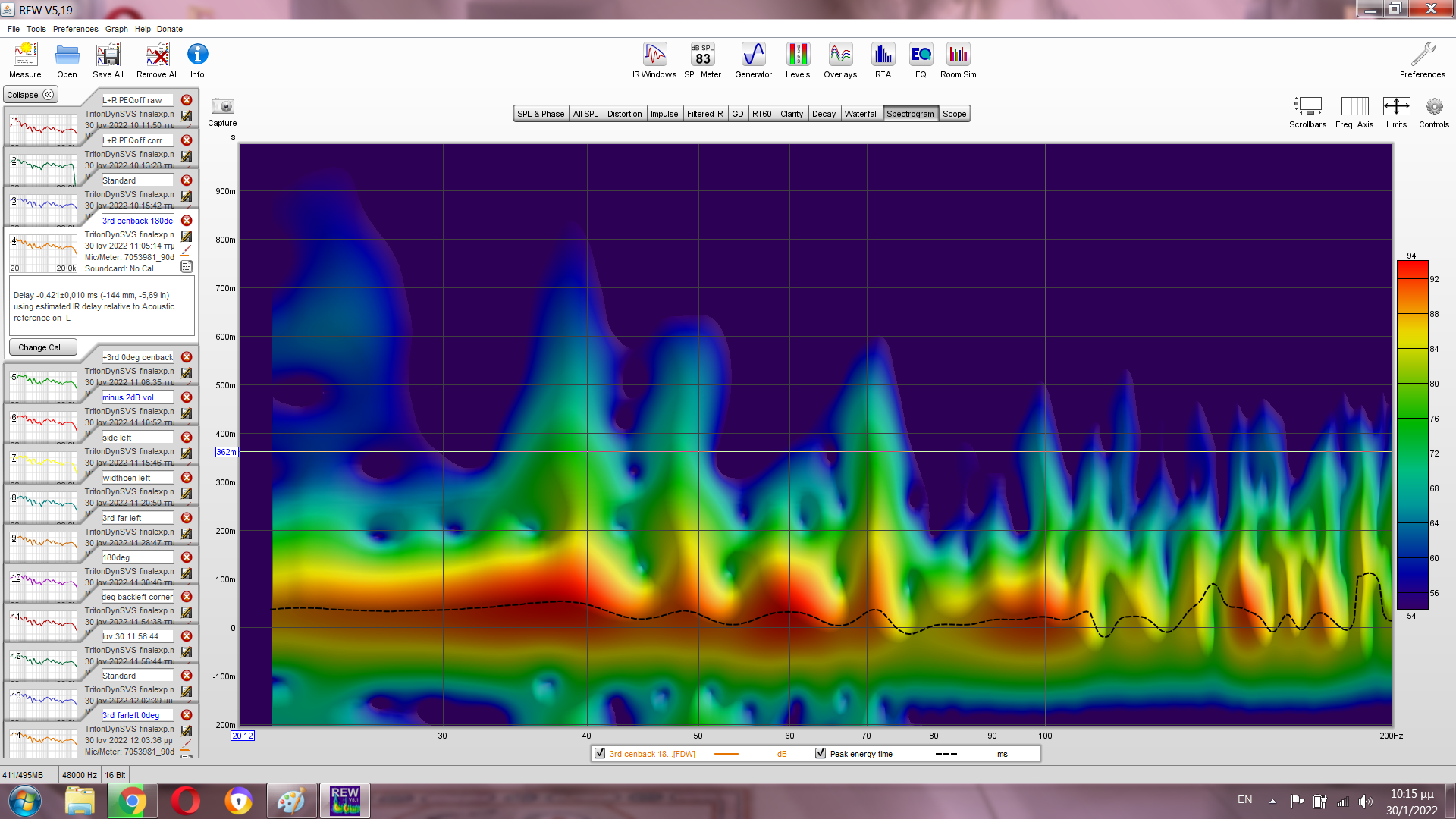The image size is (1456, 819).
Task: Show the Info window
Action: coord(197,61)
